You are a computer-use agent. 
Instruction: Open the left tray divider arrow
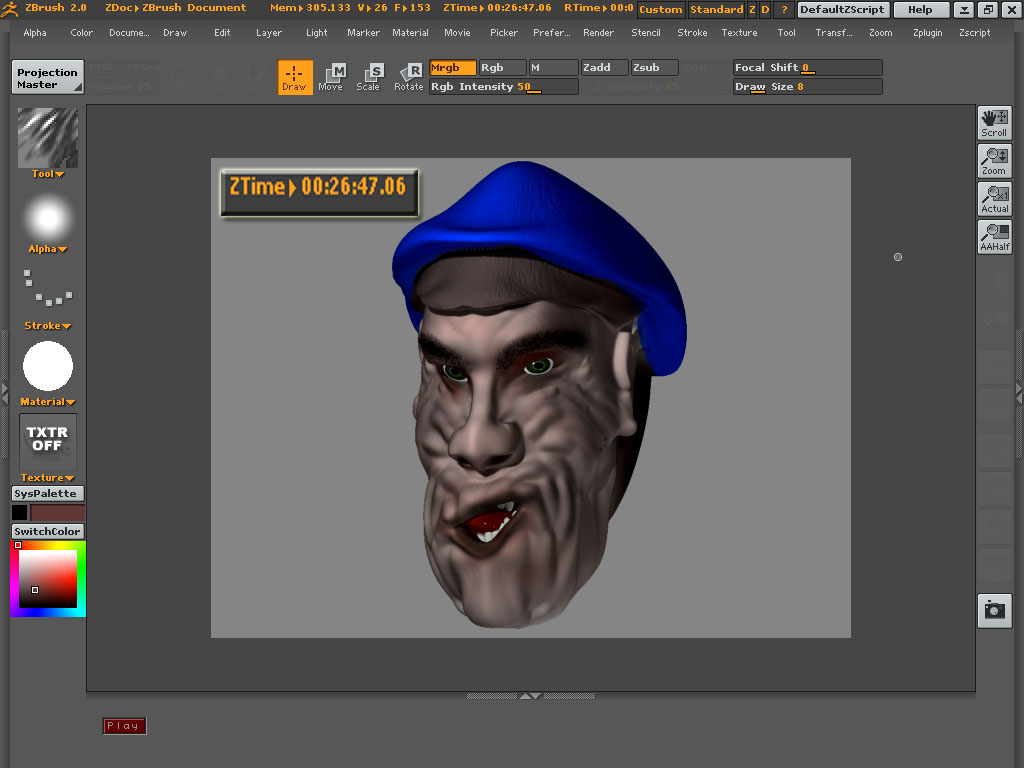pos(5,394)
